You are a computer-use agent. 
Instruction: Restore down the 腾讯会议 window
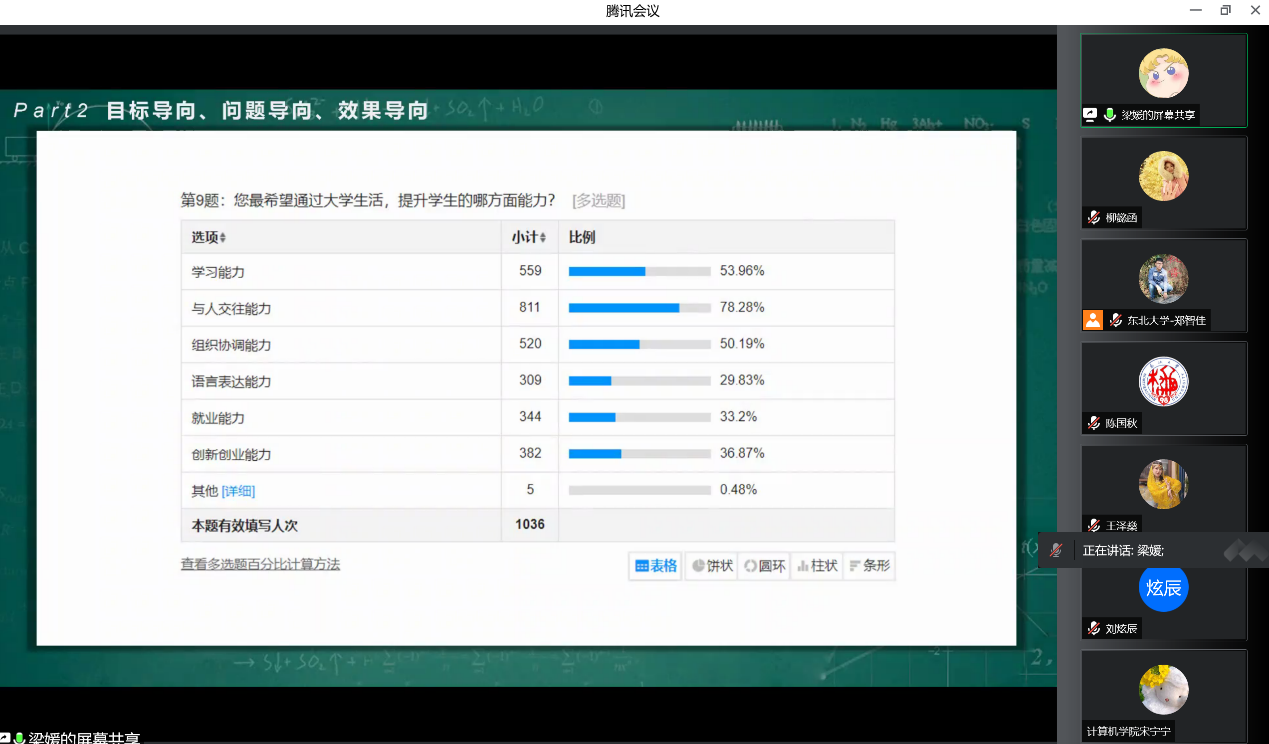pyautogui.click(x=1225, y=10)
